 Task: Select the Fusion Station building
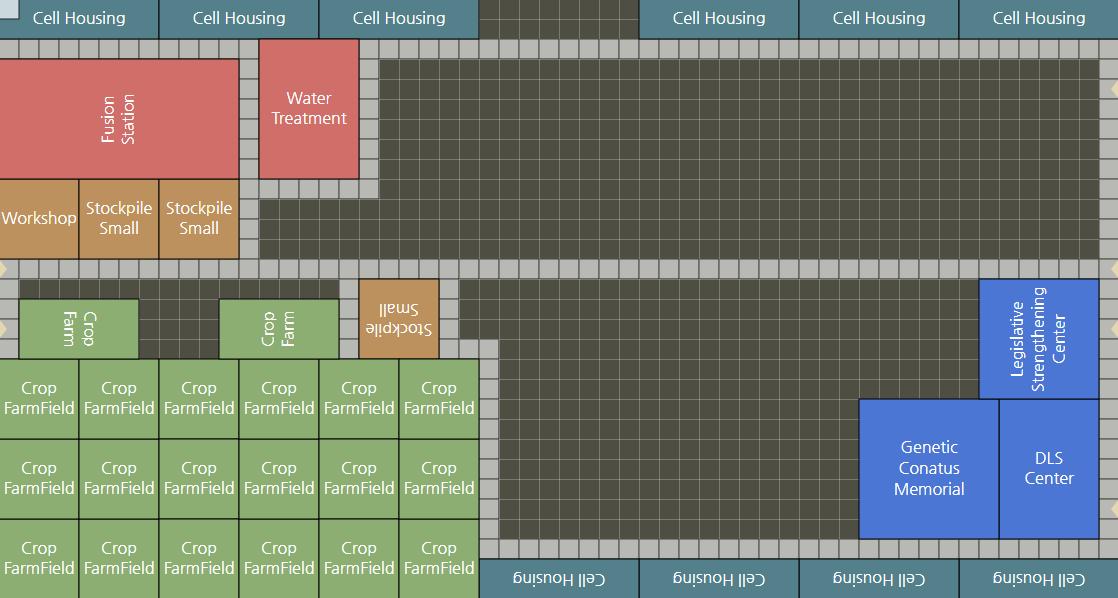point(119,119)
